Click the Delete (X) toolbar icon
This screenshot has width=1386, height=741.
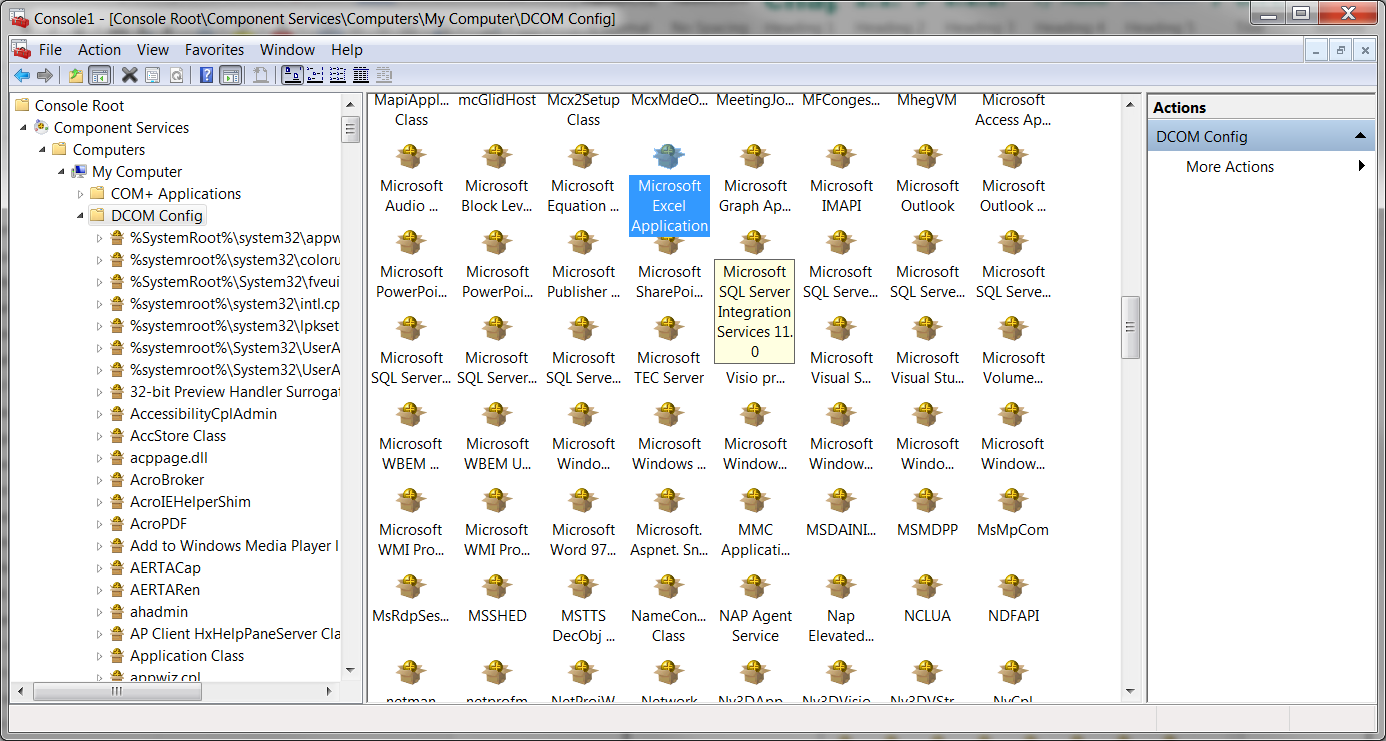coord(130,75)
